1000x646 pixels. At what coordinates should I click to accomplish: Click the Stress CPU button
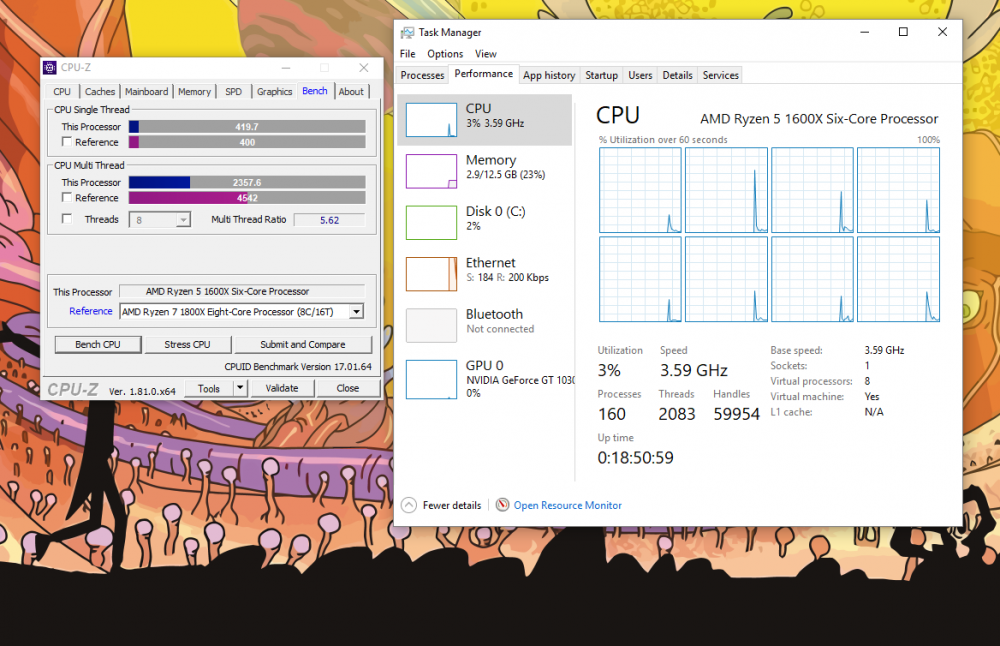[187, 344]
